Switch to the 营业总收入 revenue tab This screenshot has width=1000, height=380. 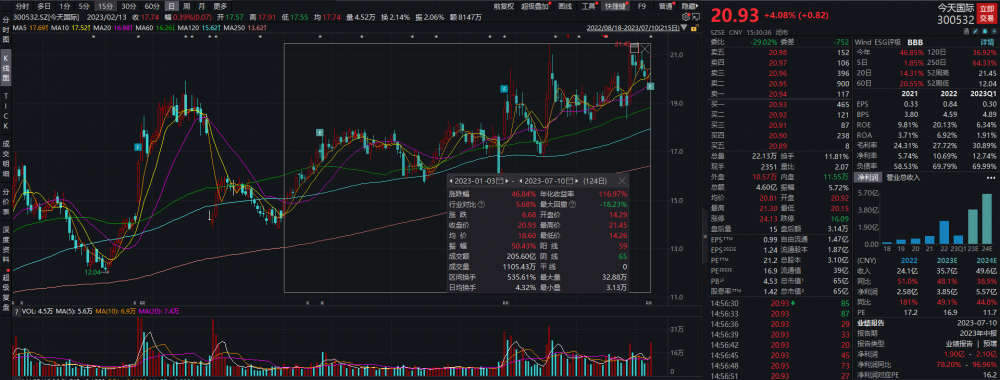pyautogui.click(x=903, y=177)
